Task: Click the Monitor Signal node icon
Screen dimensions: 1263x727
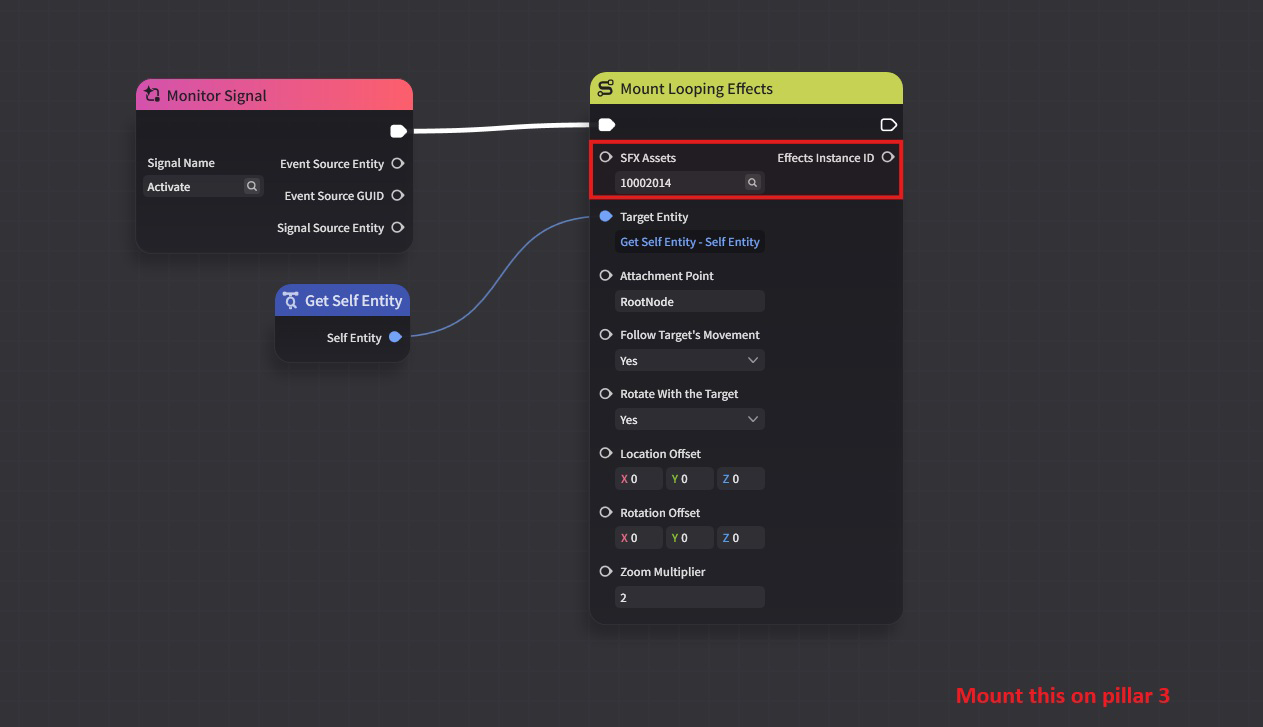Action: tap(152, 95)
